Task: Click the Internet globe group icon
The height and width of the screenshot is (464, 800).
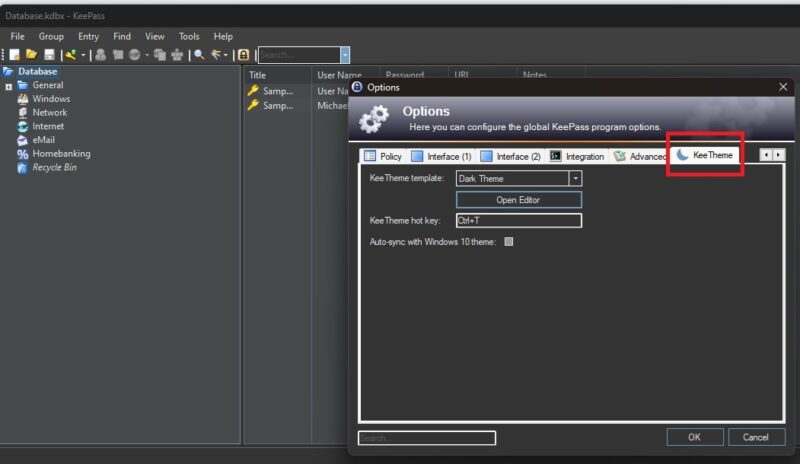Action: coord(22,127)
